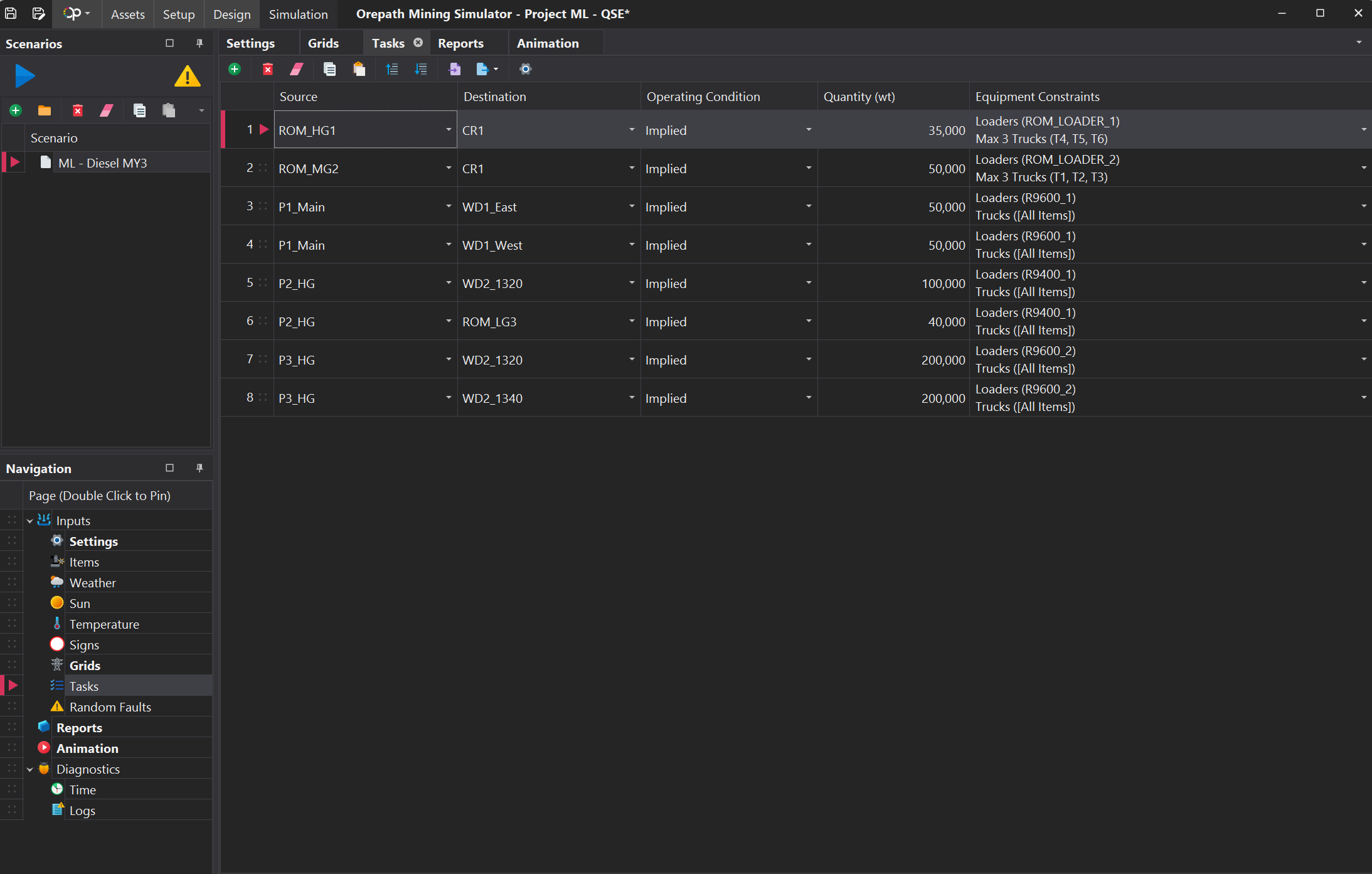Click the paste clipboard icon in Tasks toolbar

(x=359, y=69)
